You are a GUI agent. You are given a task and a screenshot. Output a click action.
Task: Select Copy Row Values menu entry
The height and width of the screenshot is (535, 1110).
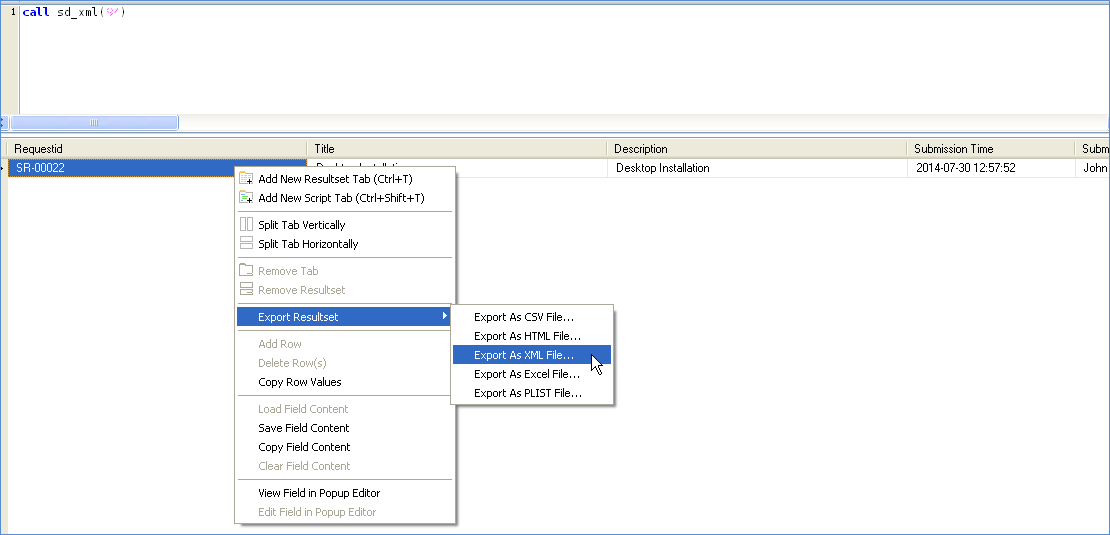[x=299, y=382]
